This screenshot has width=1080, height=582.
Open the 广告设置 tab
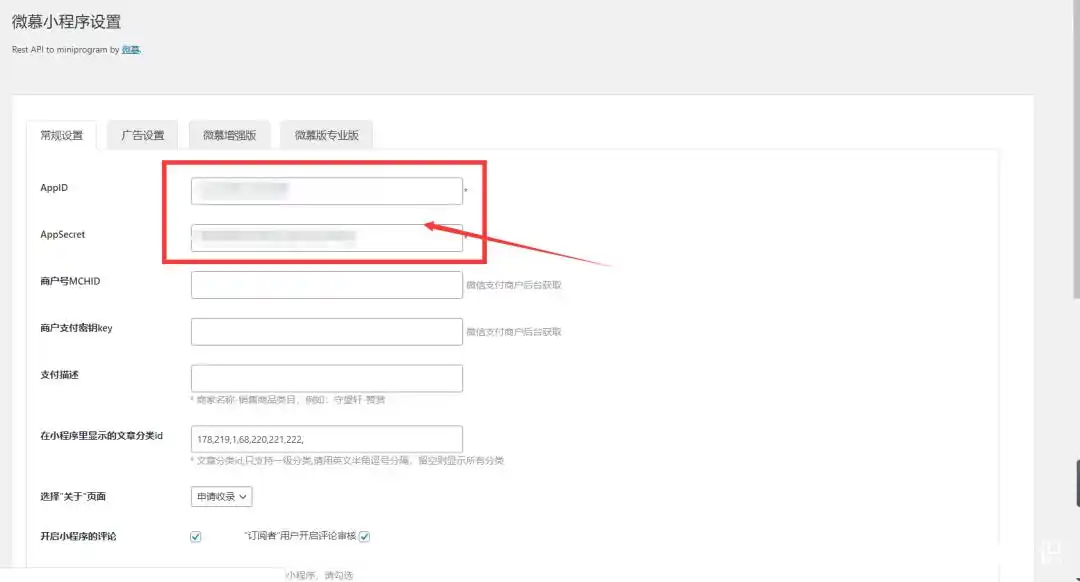[143, 135]
